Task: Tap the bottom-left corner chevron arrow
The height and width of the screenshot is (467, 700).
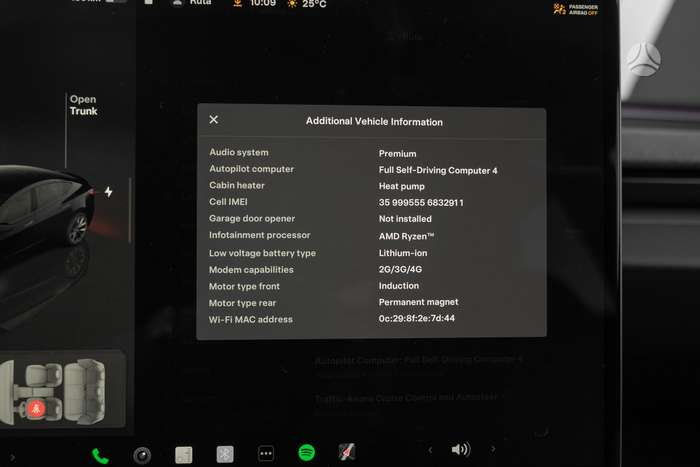Action: tap(12, 458)
